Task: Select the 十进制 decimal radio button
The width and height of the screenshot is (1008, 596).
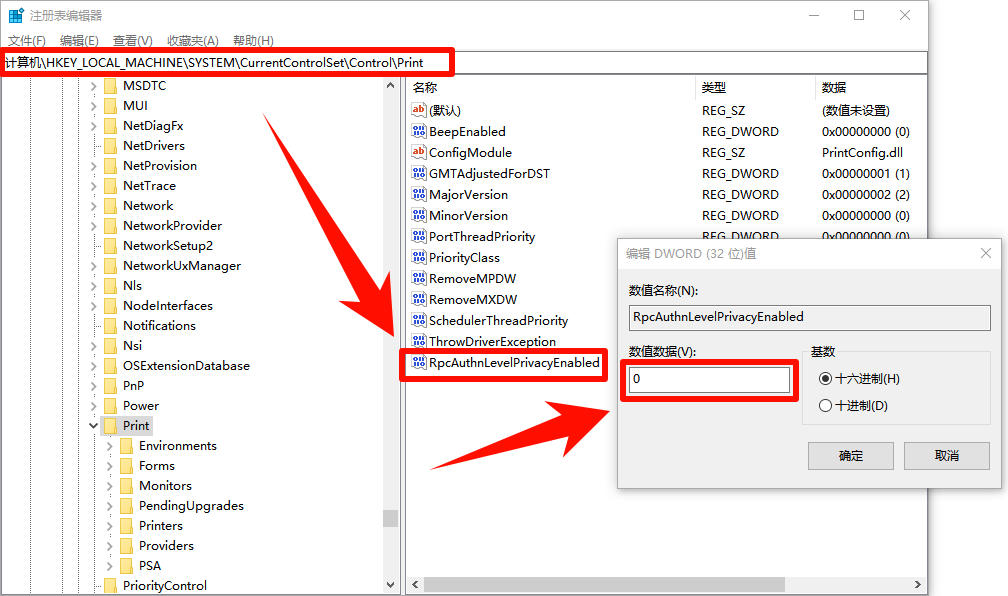Action: click(x=825, y=405)
